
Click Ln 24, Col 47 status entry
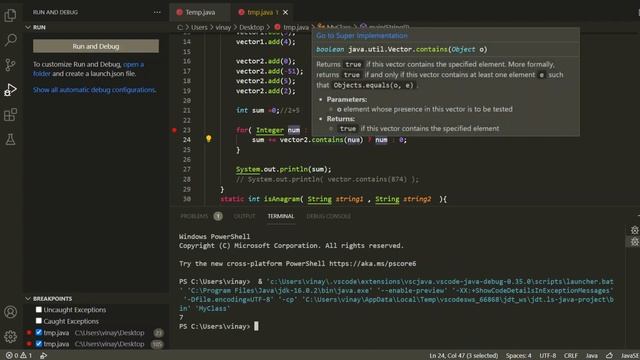[x=463, y=356]
